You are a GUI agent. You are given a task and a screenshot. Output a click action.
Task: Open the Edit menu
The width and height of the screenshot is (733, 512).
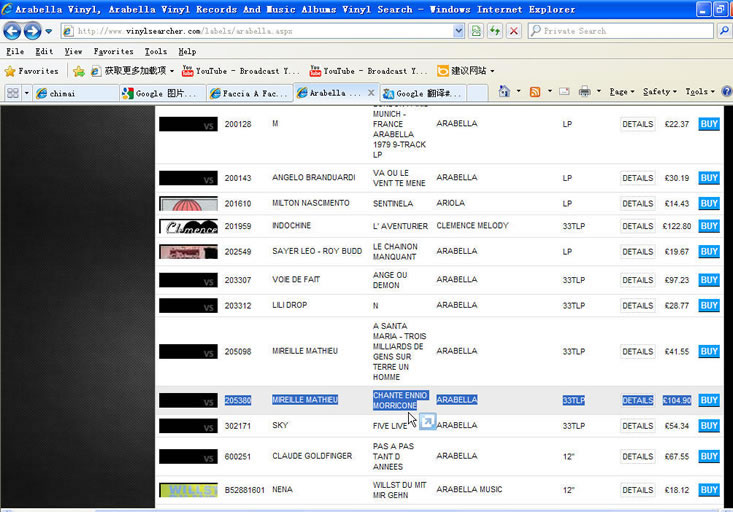[x=44, y=51]
